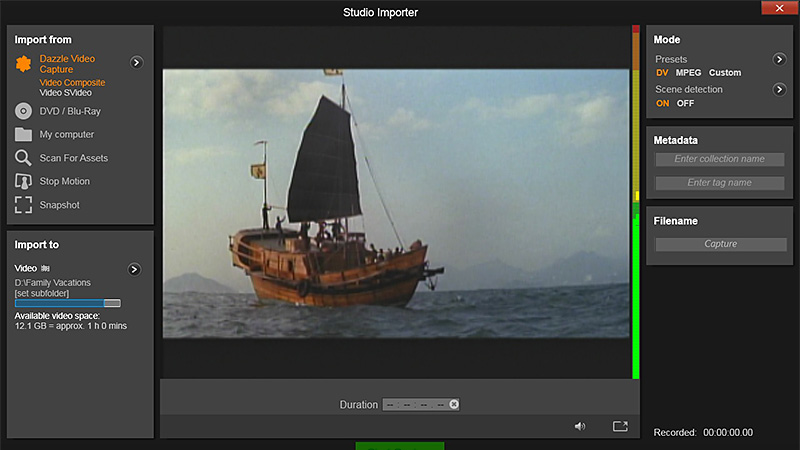Image resolution: width=800 pixels, height=450 pixels.
Task: Select the Snapshot frame icon
Action: (x=24, y=205)
